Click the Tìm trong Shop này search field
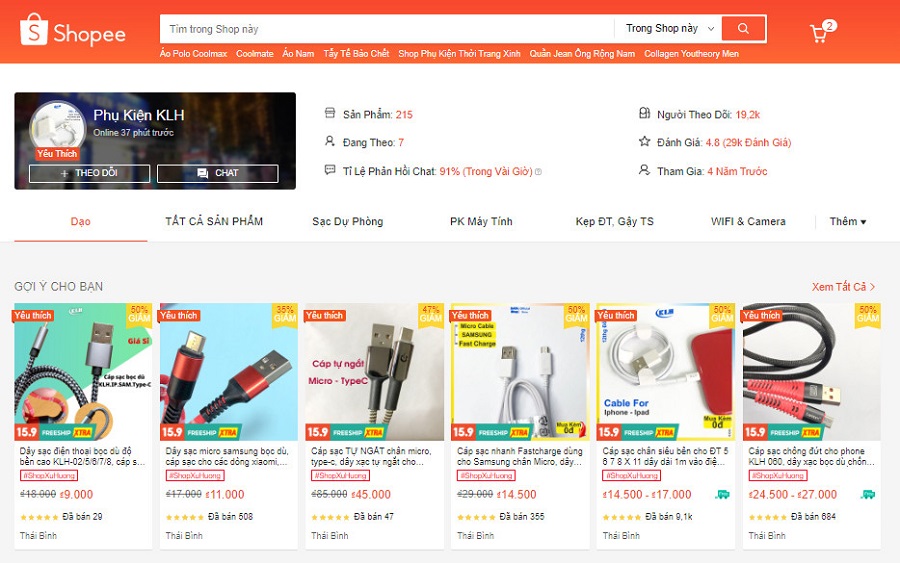Viewport: 900px width, 563px height. [x=387, y=29]
